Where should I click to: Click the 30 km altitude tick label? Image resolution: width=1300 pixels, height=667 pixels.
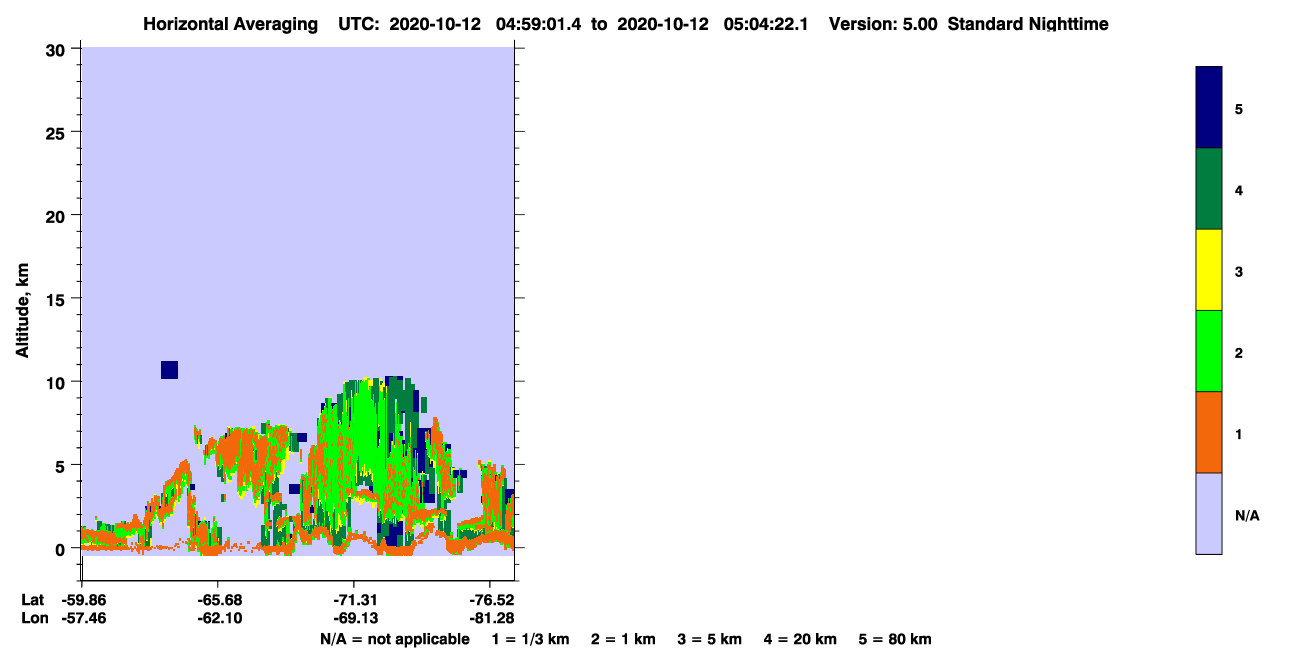click(x=59, y=49)
